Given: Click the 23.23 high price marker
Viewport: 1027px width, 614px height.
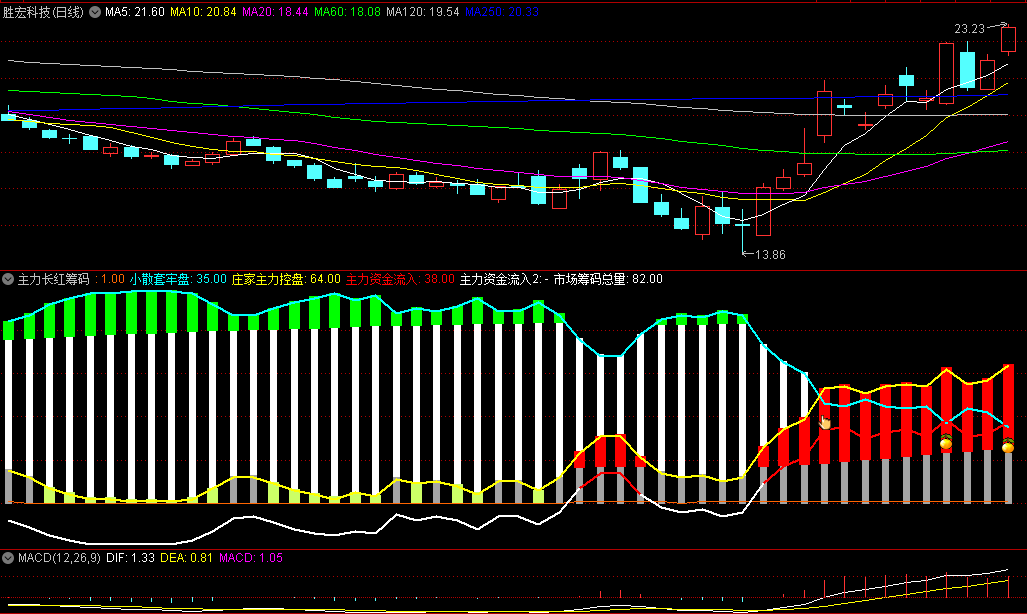Looking at the screenshot, I should coord(969,29).
